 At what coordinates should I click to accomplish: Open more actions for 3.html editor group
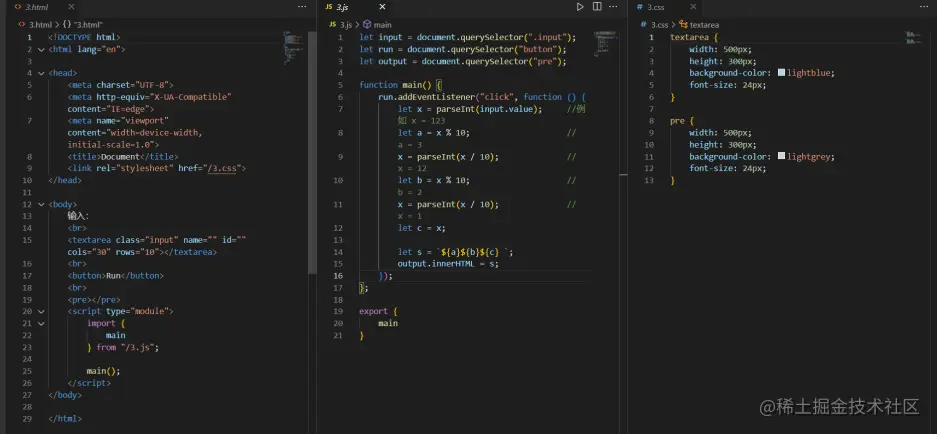tap(302, 7)
